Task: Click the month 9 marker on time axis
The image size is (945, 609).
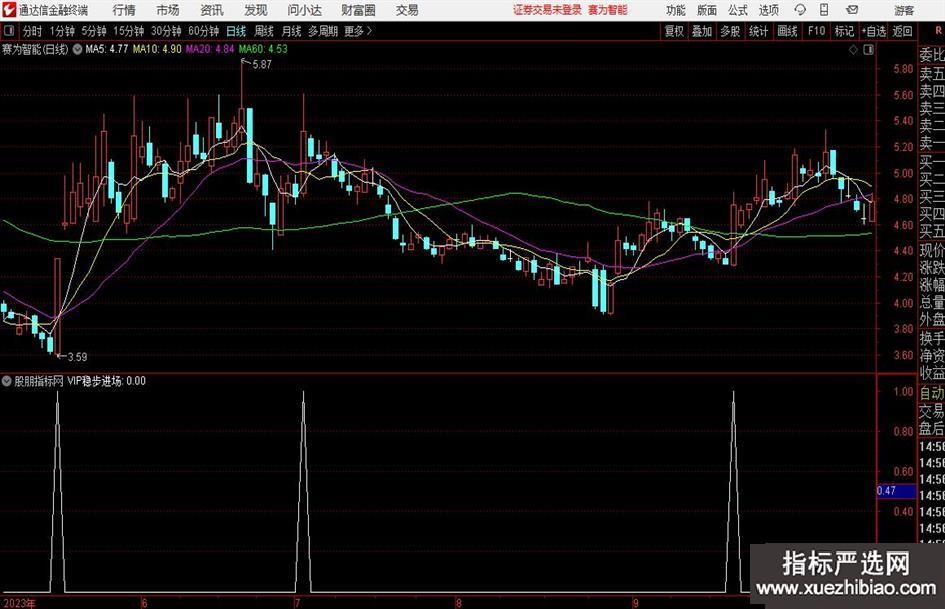Action: tap(635, 603)
